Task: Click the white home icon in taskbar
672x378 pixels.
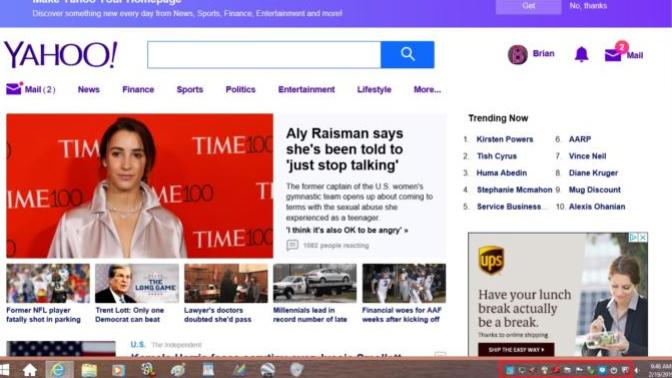Action: [30, 370]
